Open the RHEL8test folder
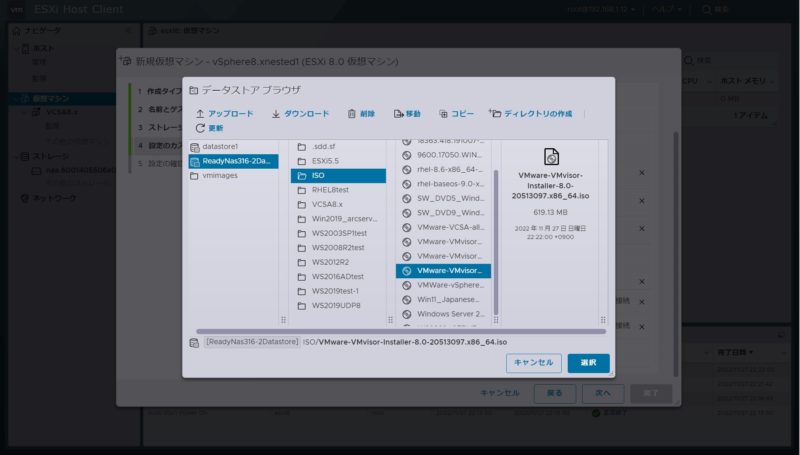 pyautogui.click(x=338, y=190)
